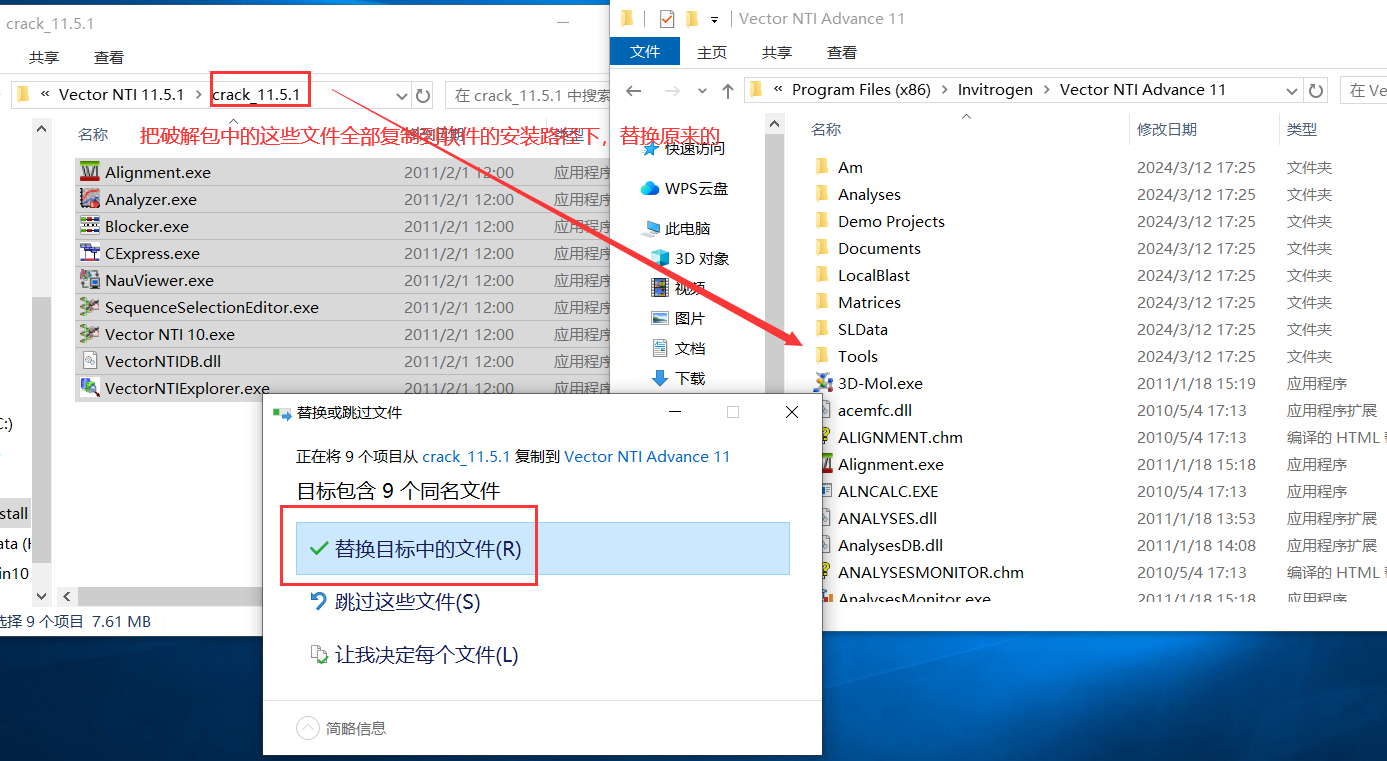Image resolution: width=1387 pixels, height=761 pixels.
Task: Select Blocker.exe icon in crack folder
Action: [90, 226]
